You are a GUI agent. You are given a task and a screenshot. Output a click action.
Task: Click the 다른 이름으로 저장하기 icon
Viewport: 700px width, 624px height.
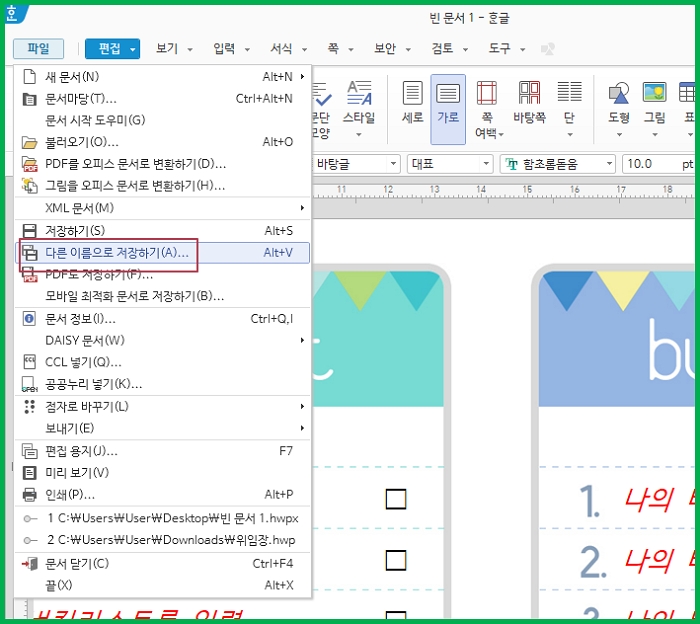(x=29, y=253)
